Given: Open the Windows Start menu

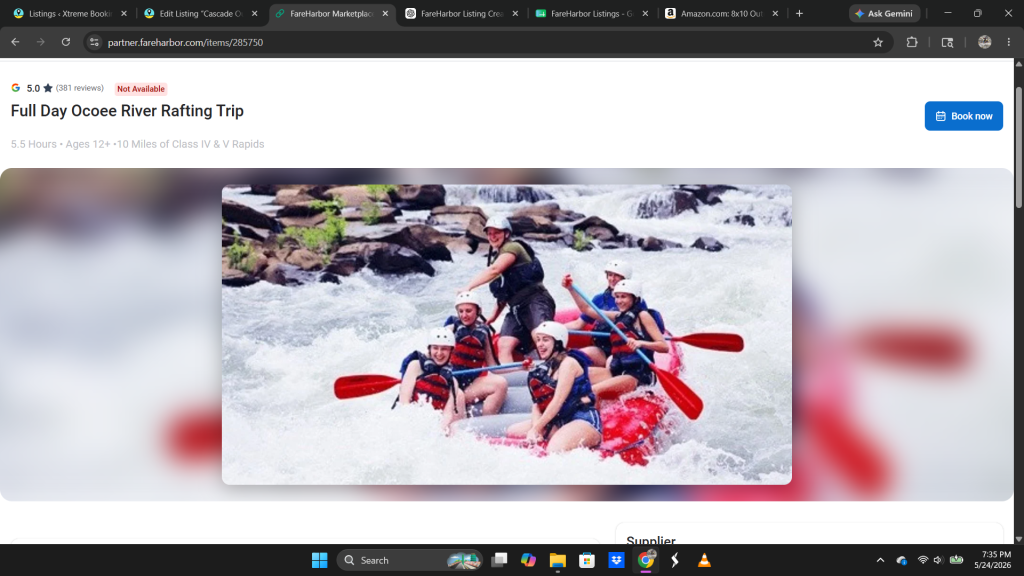Looking at the screenshot, I should pos(319,560).
